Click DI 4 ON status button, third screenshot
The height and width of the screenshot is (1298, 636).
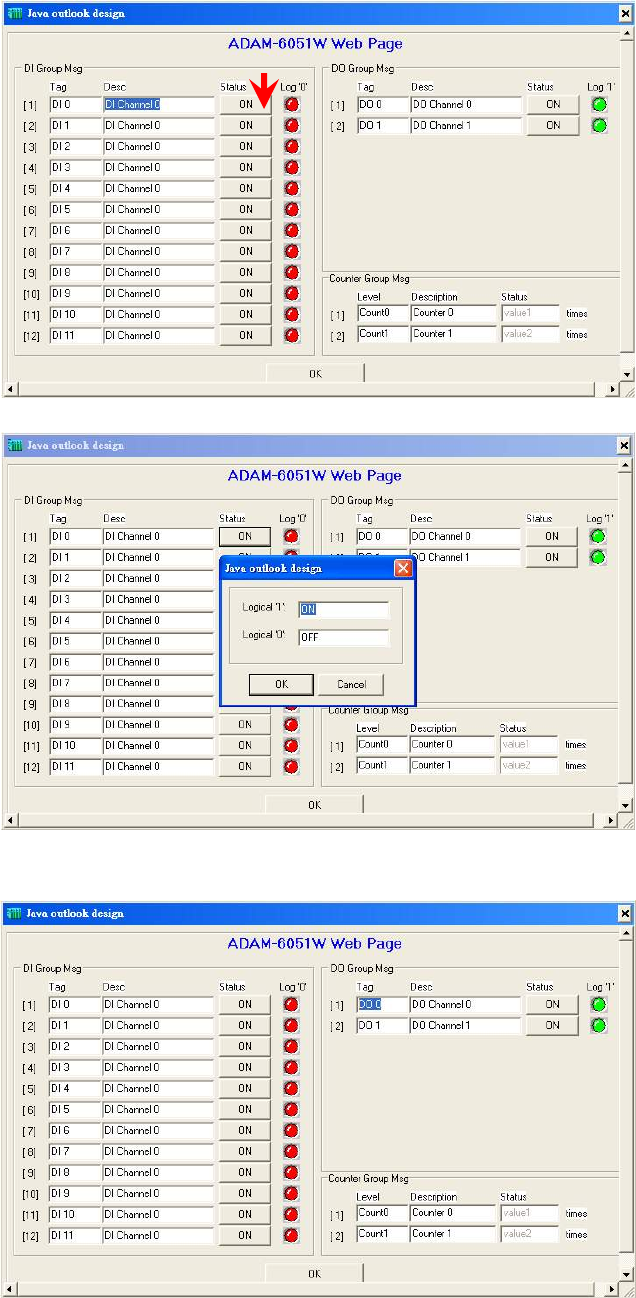click(x=245, y=1088)
